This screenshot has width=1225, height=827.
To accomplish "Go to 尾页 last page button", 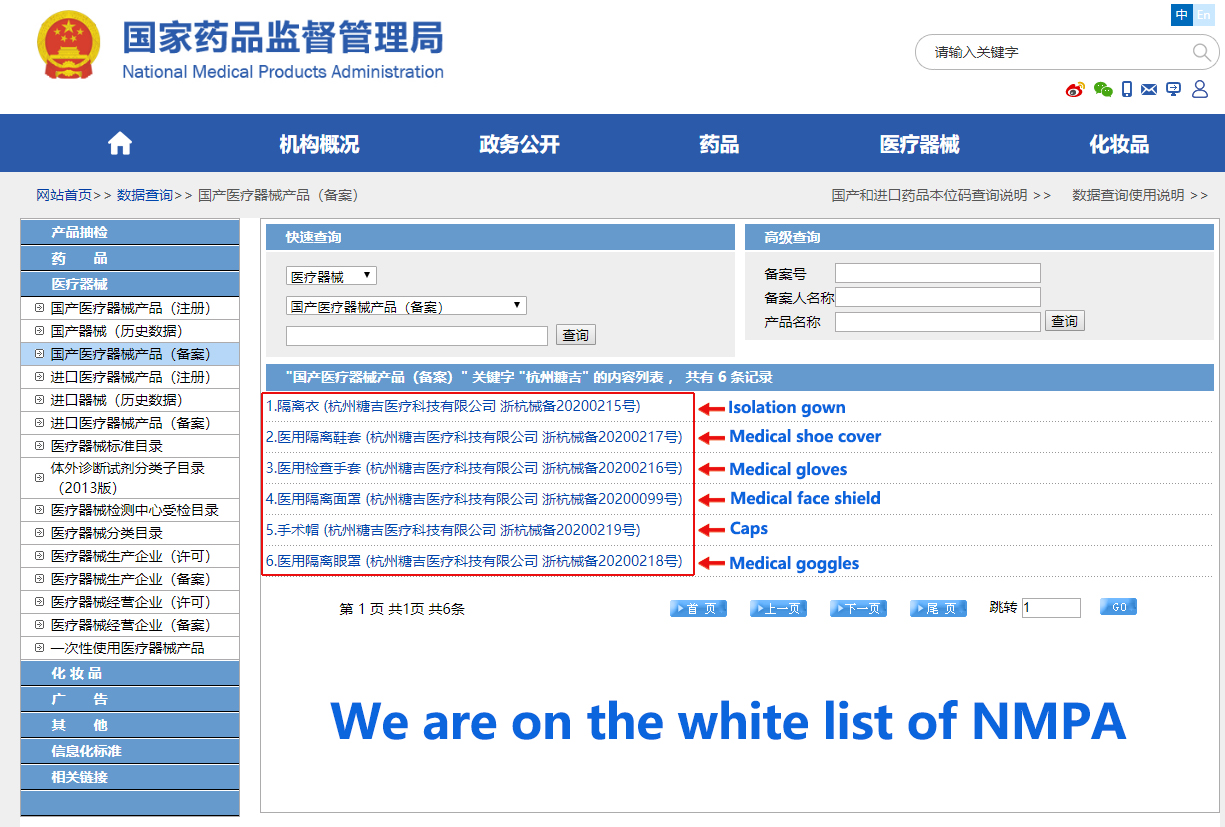I will tap(938, 608).
